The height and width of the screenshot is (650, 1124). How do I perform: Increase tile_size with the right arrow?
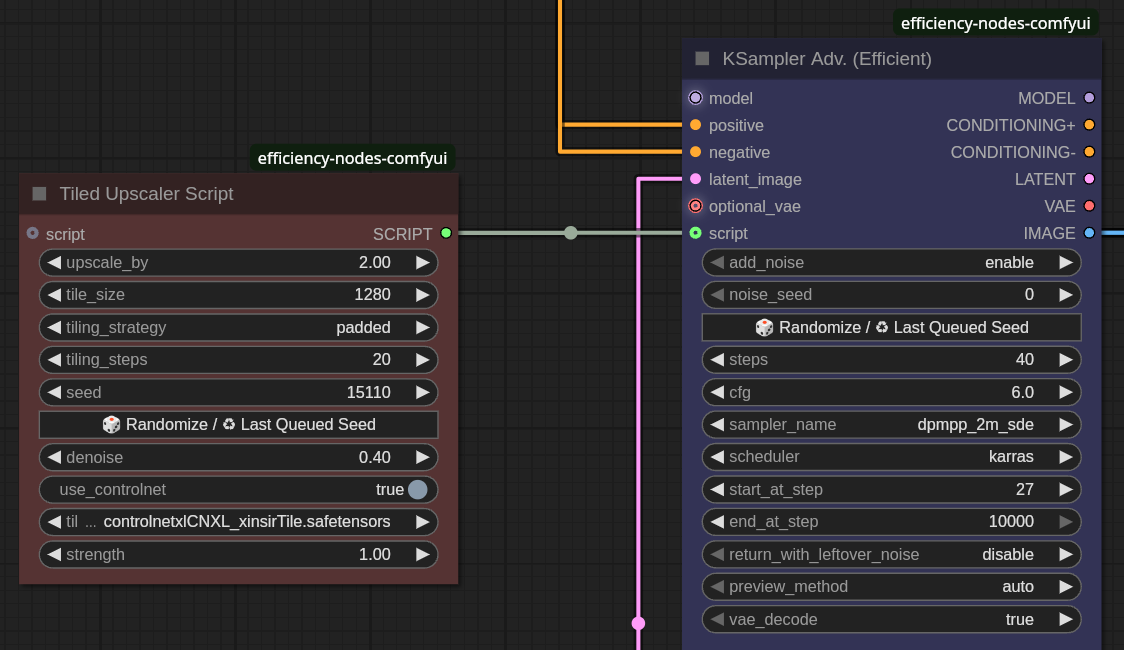click(x=422, y=295)
